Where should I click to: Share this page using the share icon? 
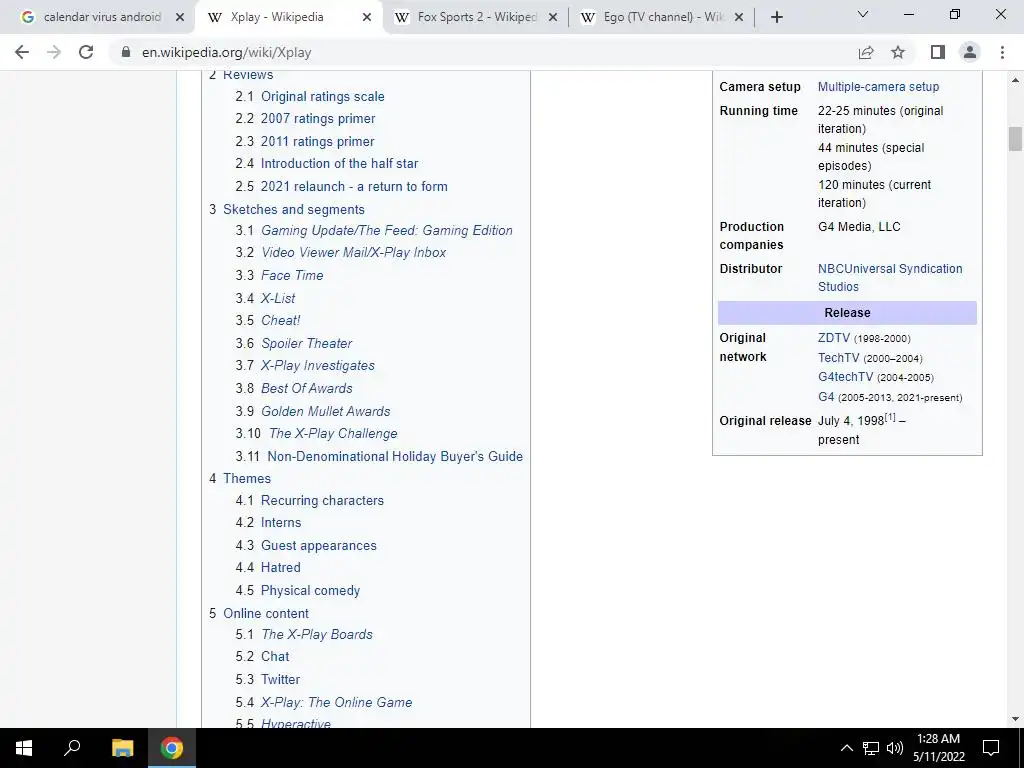(866, 52)
